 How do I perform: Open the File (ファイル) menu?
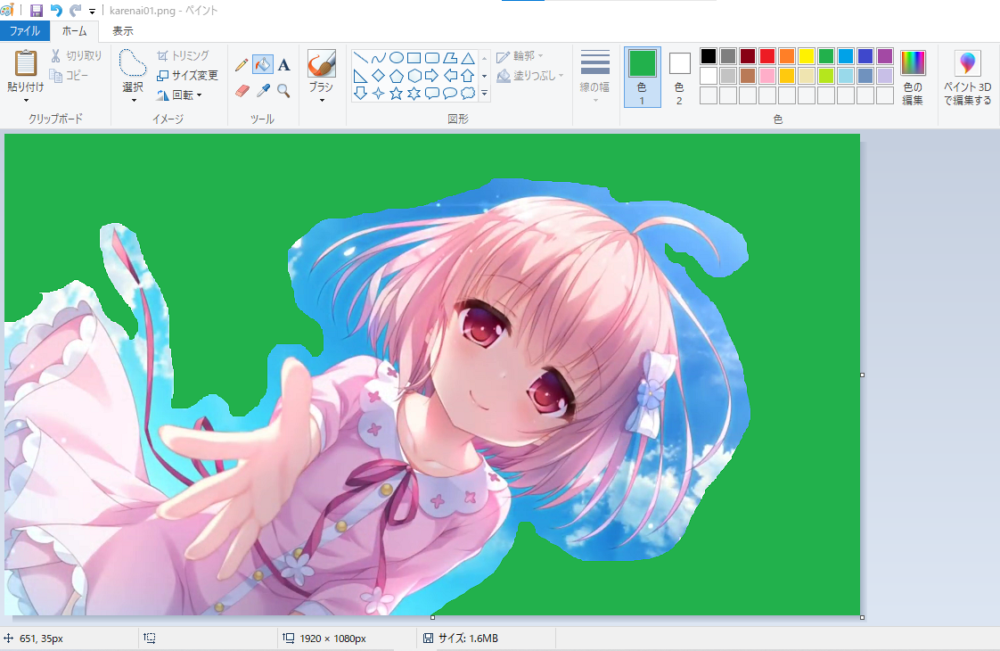(25, 31)
